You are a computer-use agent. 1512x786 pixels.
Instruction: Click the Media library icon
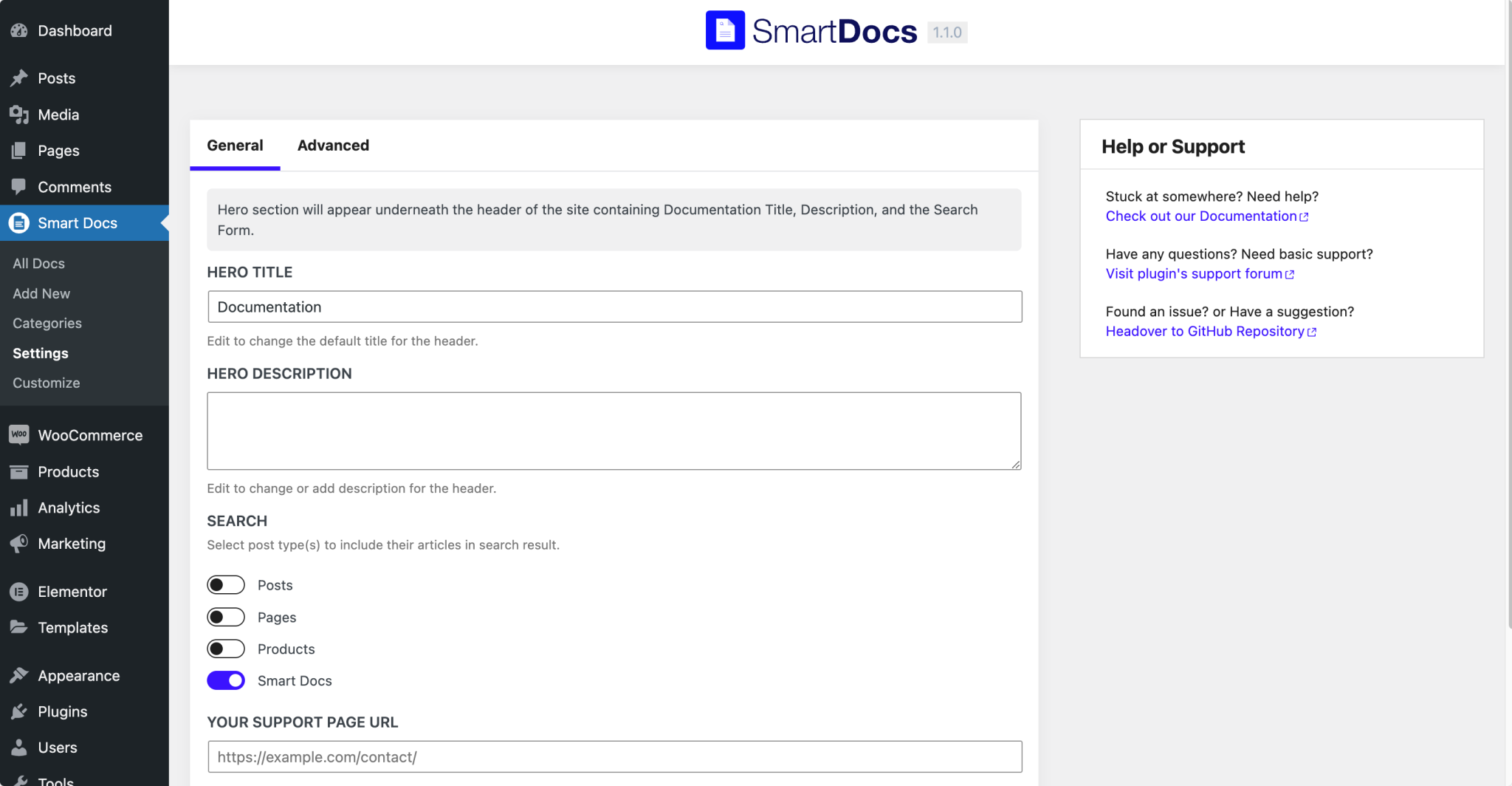click(19, 115)
